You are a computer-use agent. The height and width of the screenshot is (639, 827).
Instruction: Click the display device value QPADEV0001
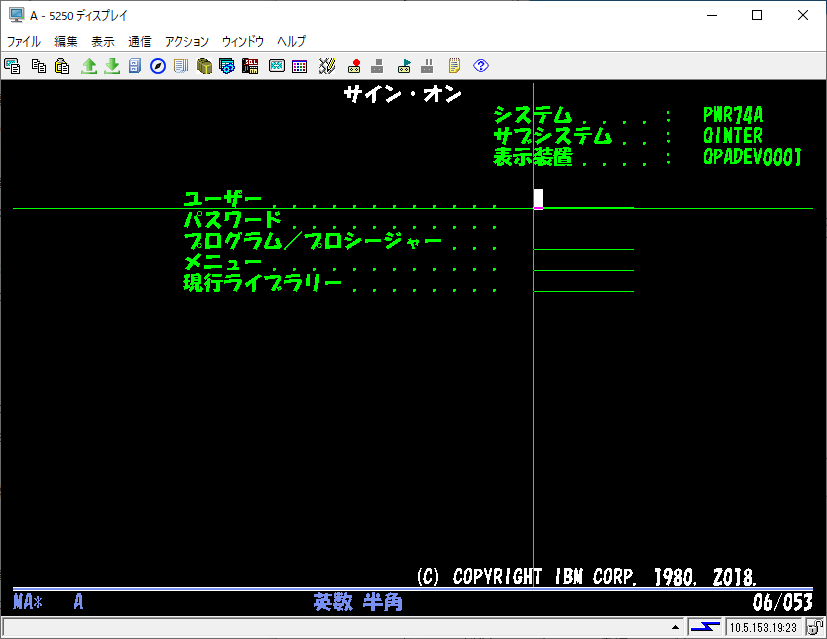[752, 157]
